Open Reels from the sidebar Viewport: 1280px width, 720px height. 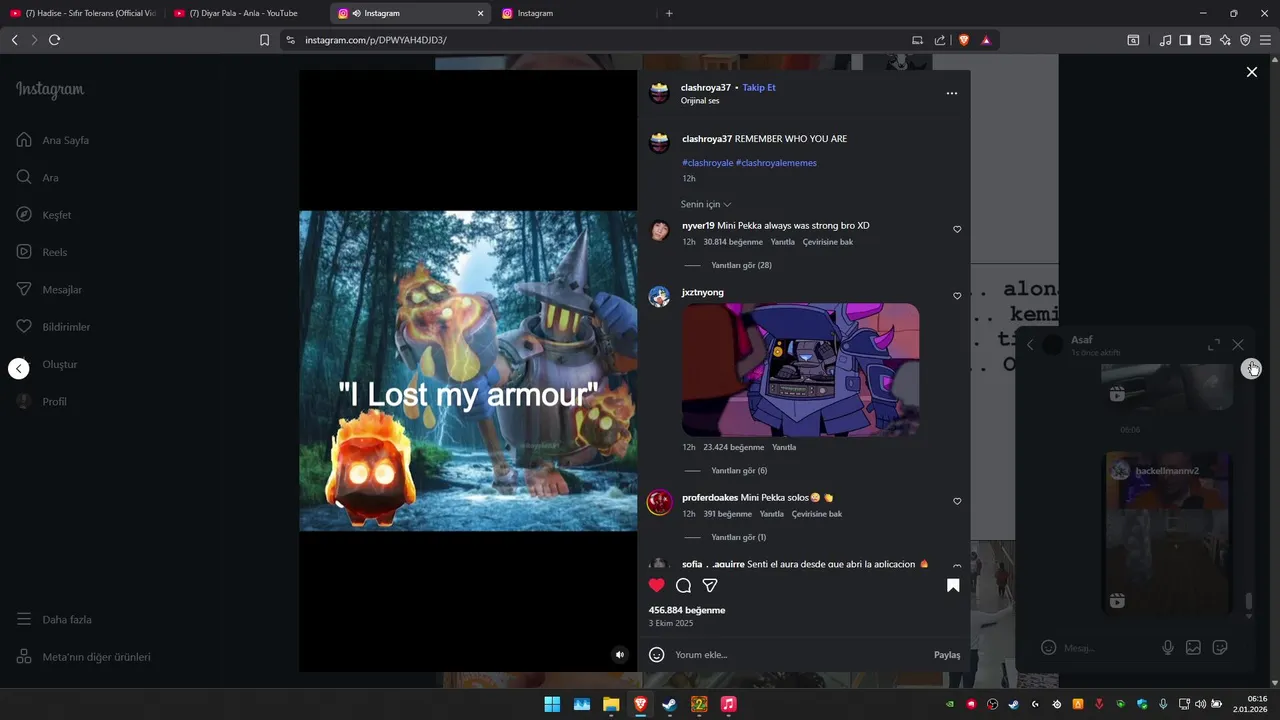click(x=42, y=252)
